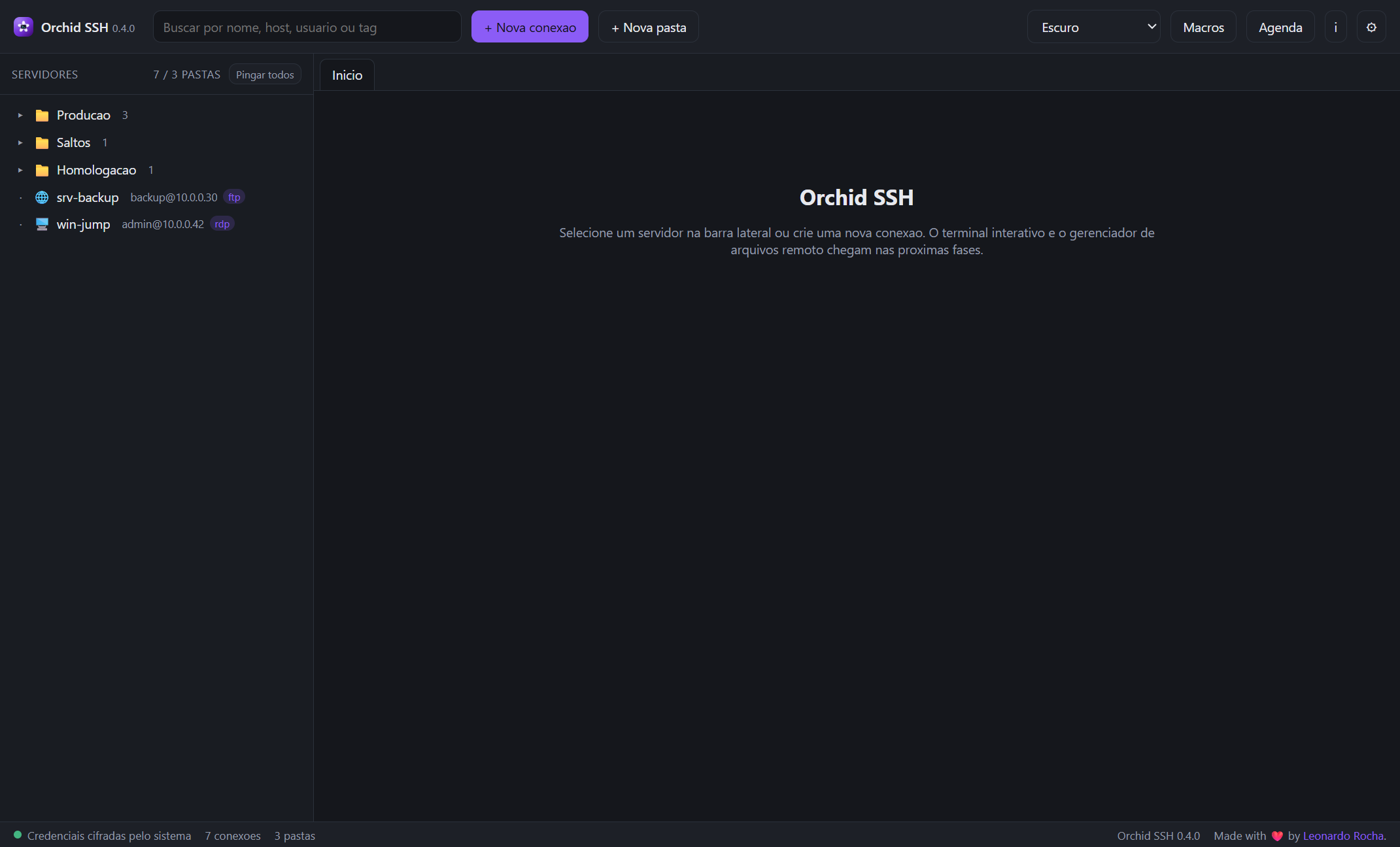Select the Producao folder name

pos(84,115)
